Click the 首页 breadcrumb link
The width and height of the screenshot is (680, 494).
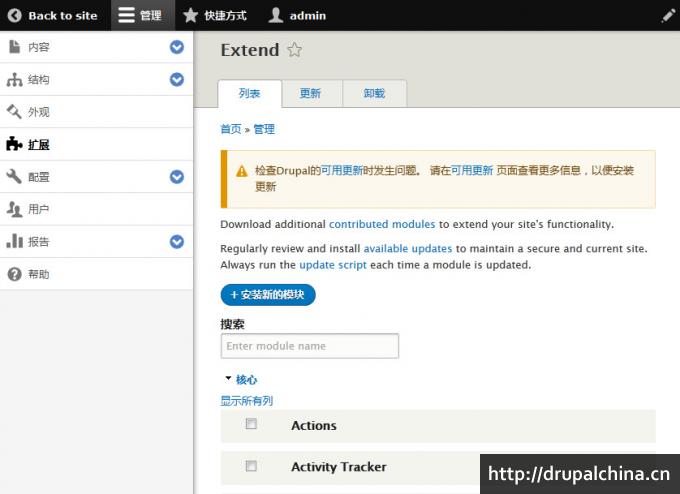(x=231, y=129)
